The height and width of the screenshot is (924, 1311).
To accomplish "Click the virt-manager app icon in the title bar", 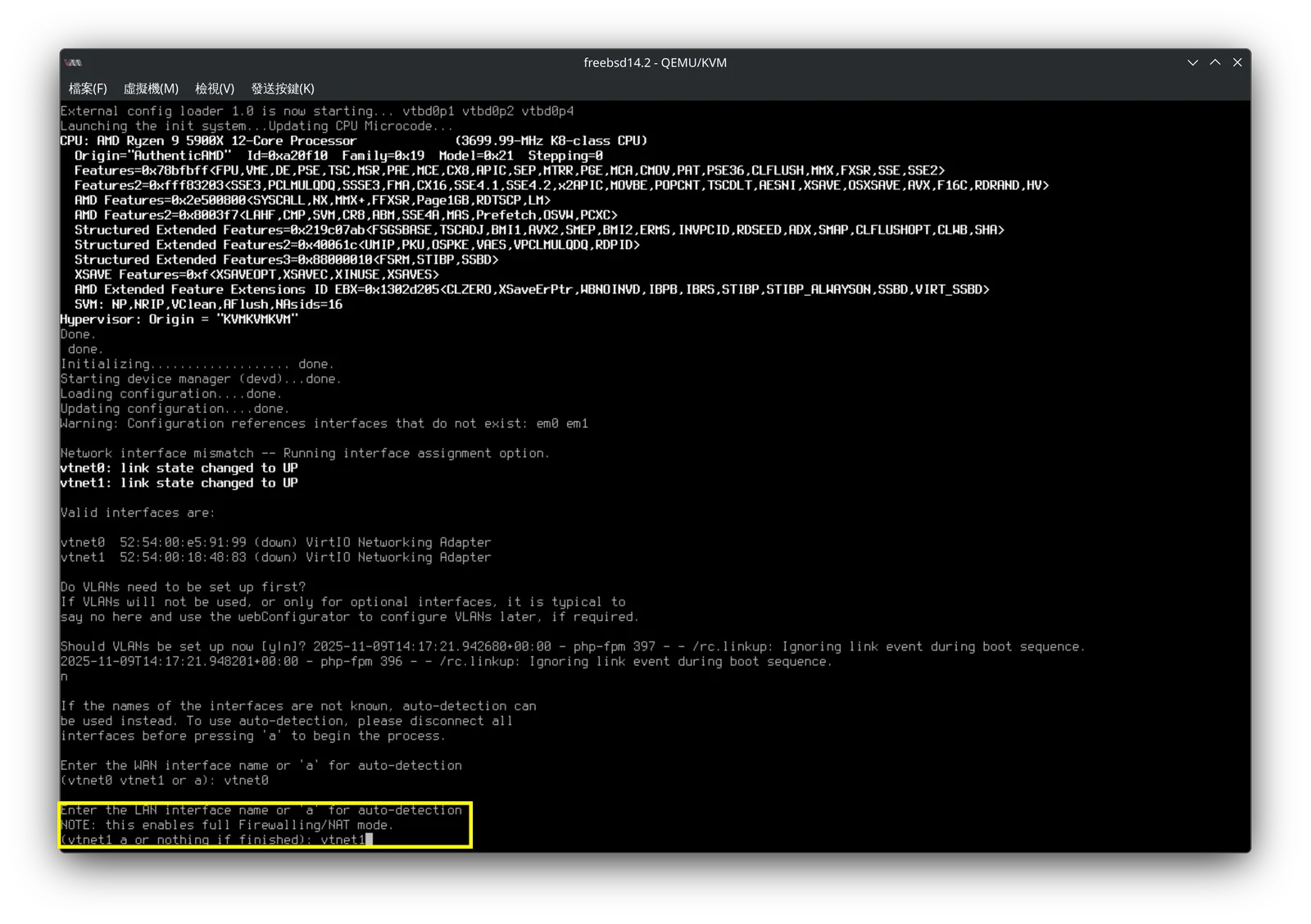I will (74, 63).
